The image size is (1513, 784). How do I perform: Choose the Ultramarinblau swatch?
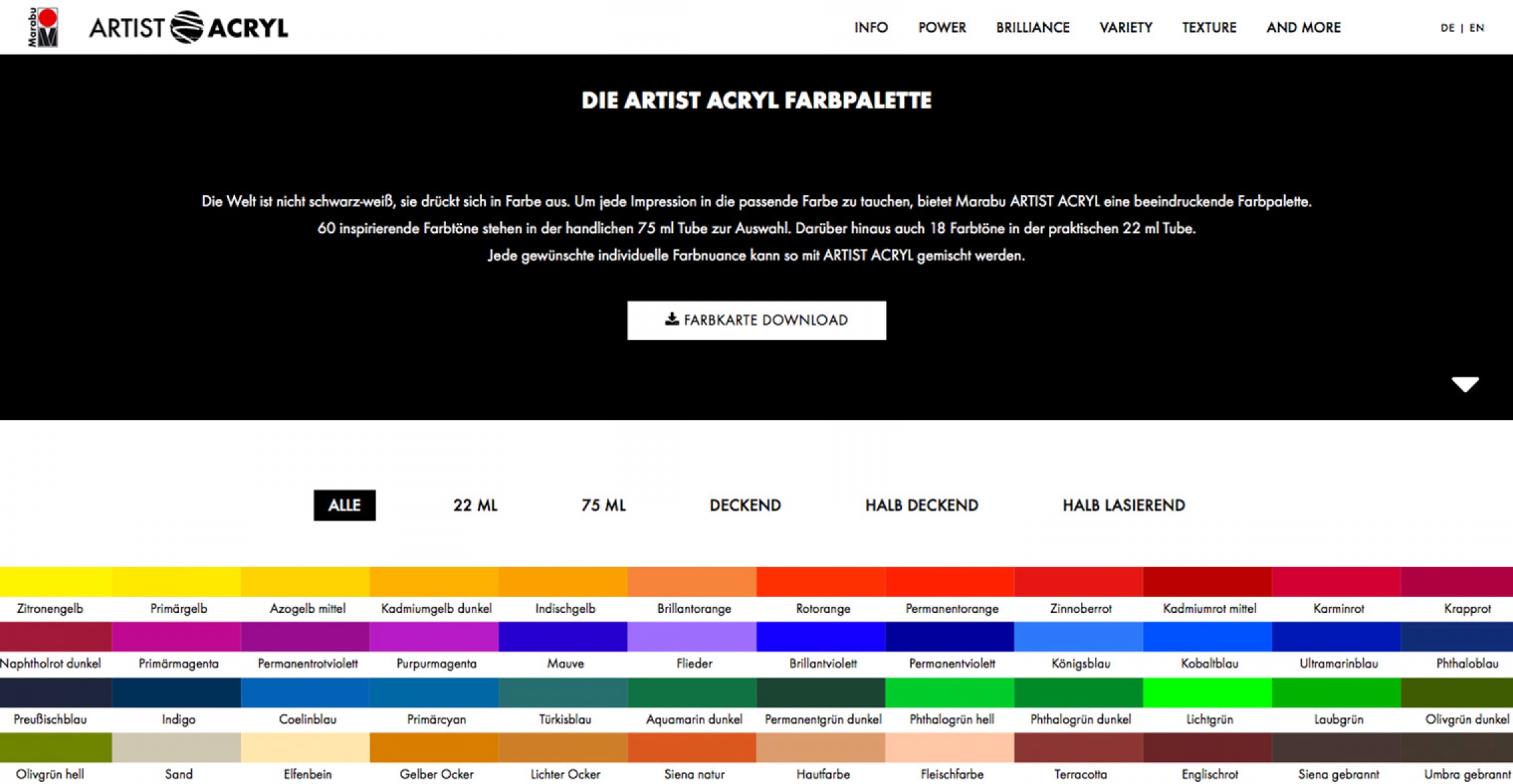click(x=1336, y=637)
